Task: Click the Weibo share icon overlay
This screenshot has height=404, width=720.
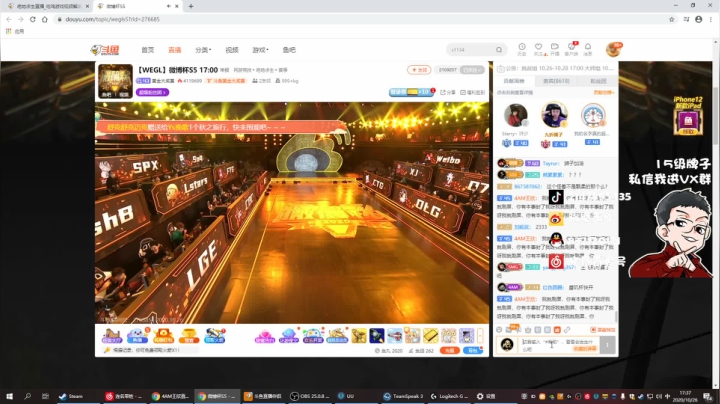Action: click(x=556, y=219)
